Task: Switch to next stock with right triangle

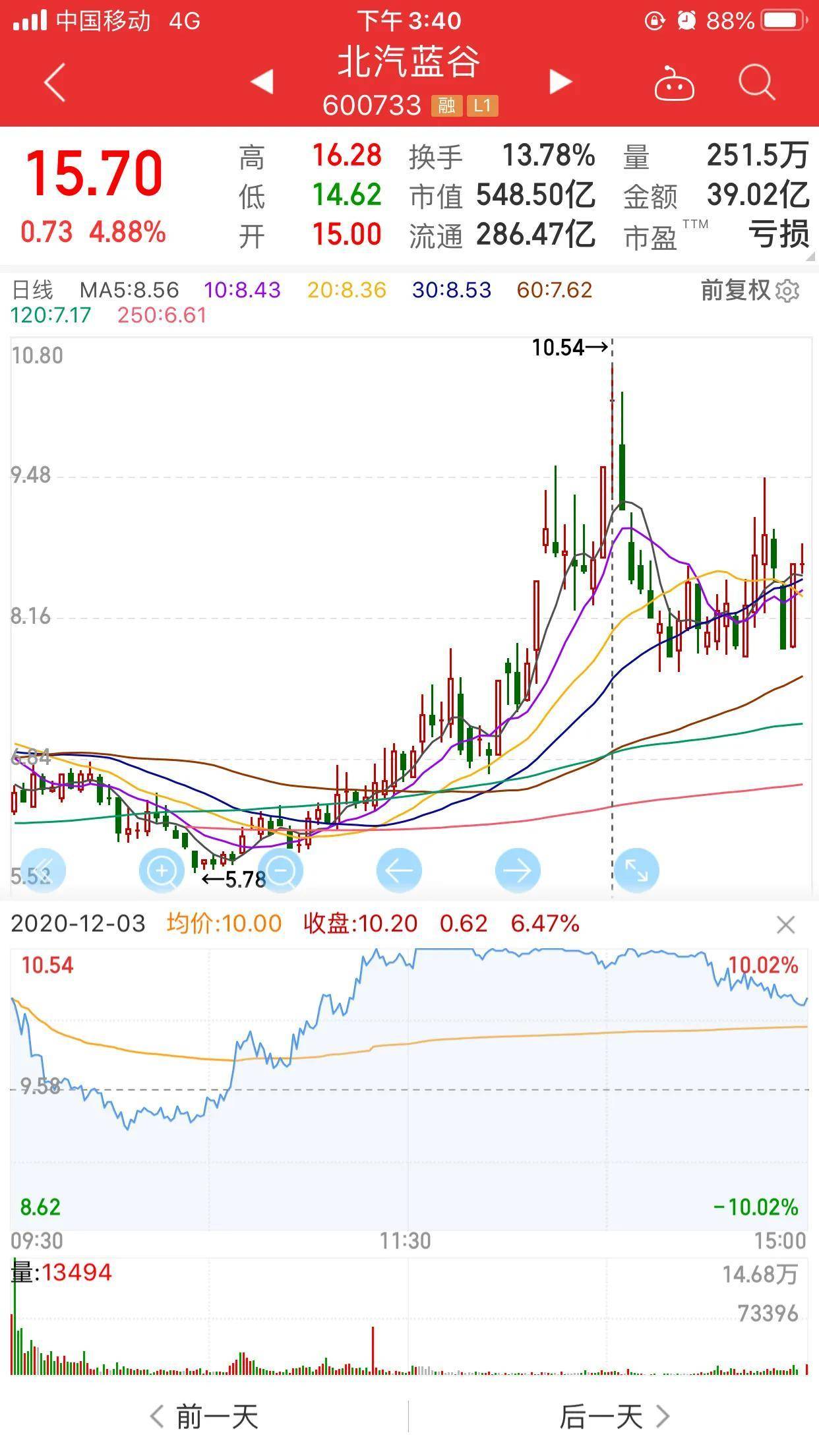Action: pyautogui.click(x=561, y=82)
